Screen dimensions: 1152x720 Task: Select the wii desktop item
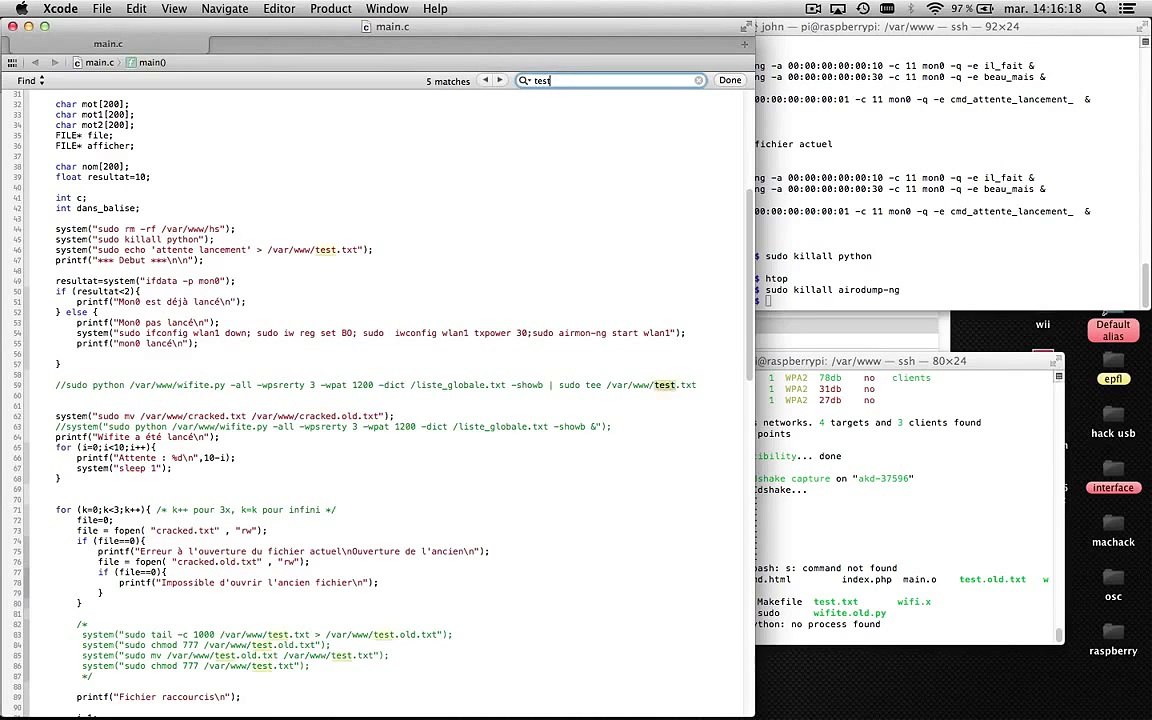(x=1043, y=324)
